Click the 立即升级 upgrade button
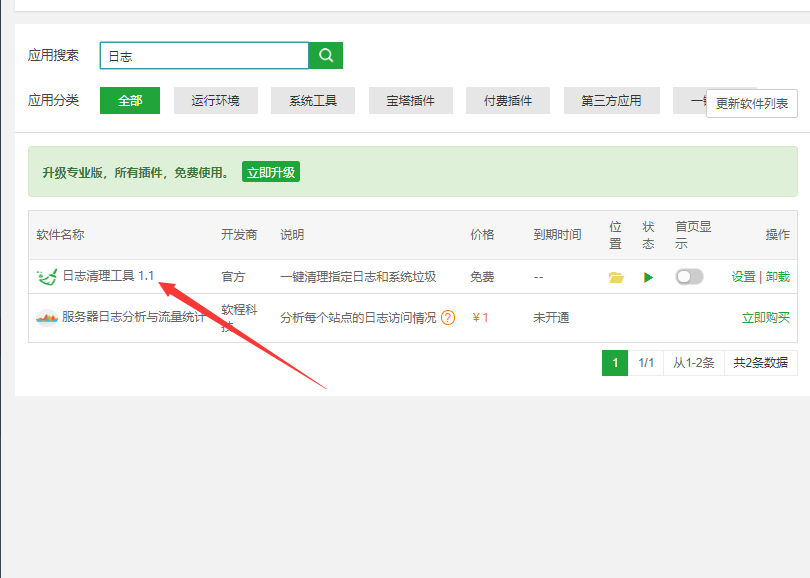The width and height of the screenshot is (810, 578). pyautogui.click(x=271, y=172)
